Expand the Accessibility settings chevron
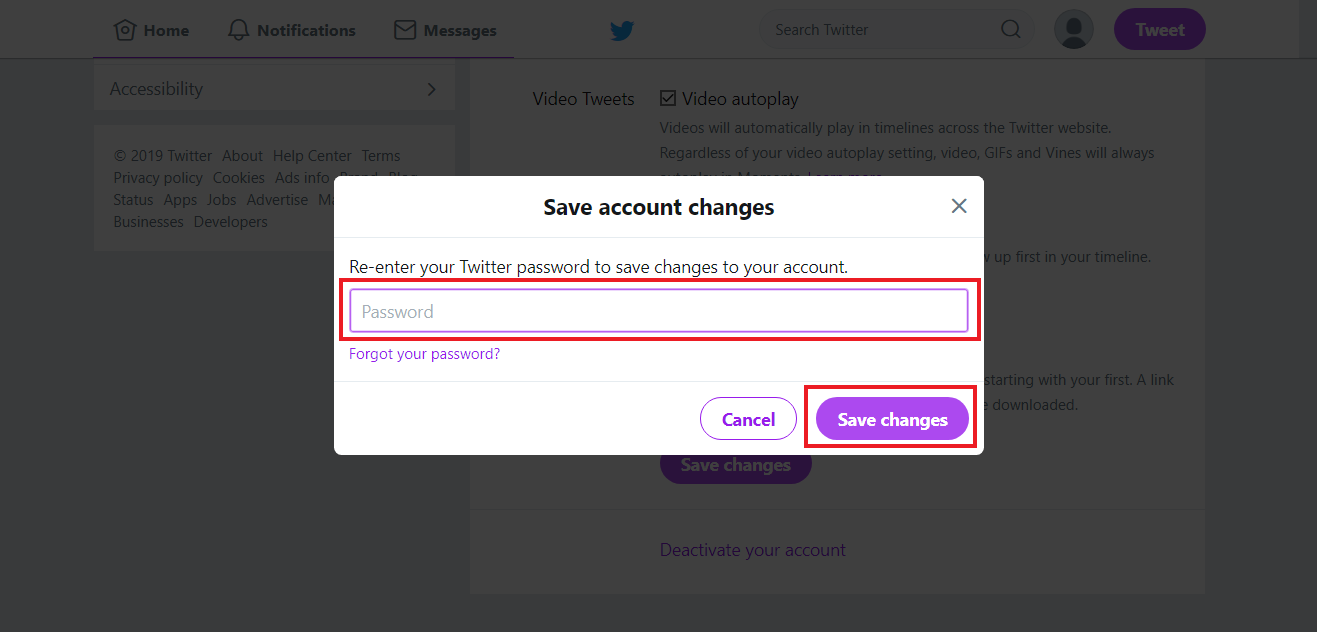Screen dimensions: 1317x632 432,89
